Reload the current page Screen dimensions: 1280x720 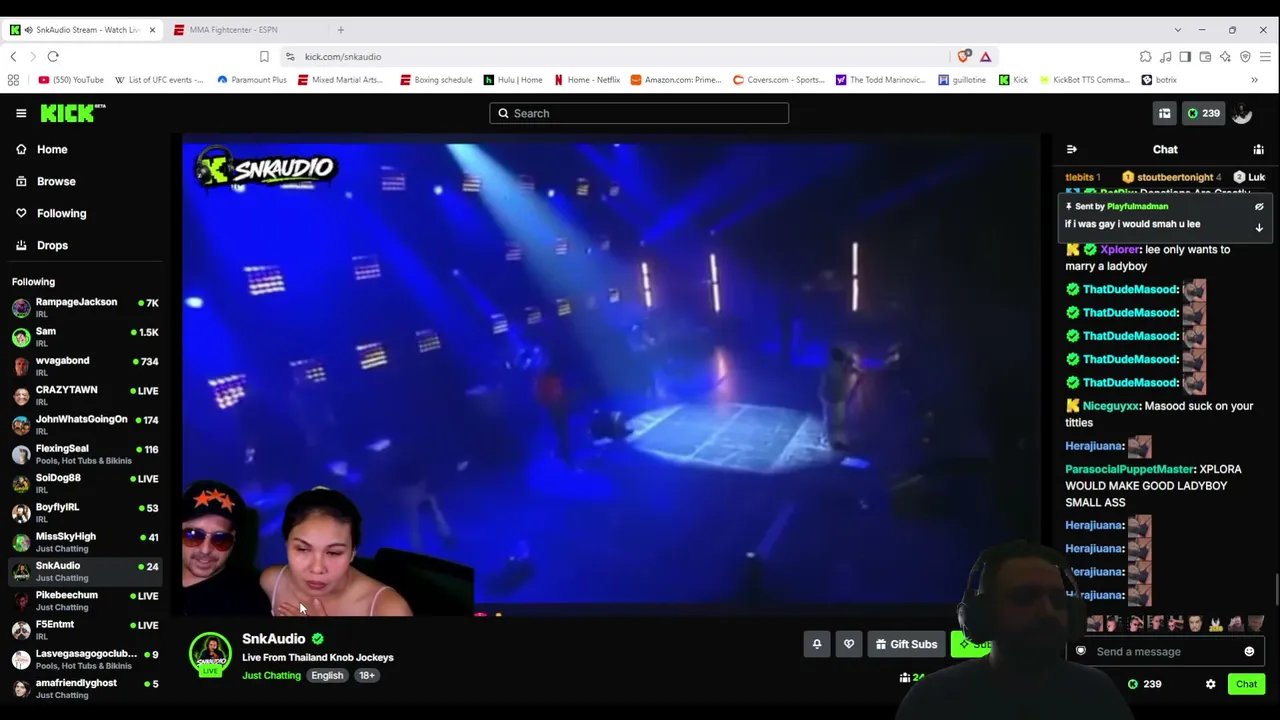[53, 57]
